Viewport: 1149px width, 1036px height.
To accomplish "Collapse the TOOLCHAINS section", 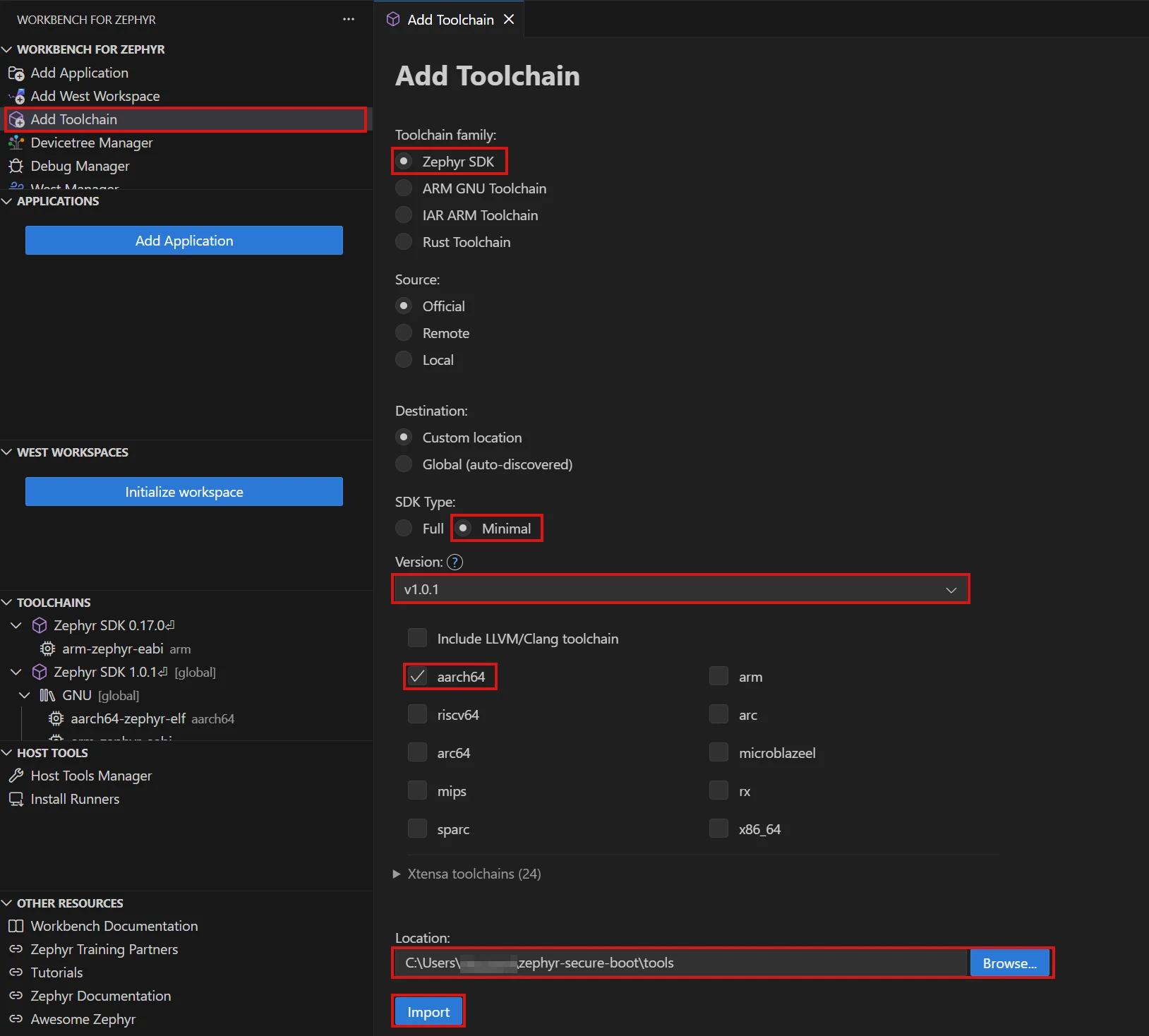I will 7,603.
